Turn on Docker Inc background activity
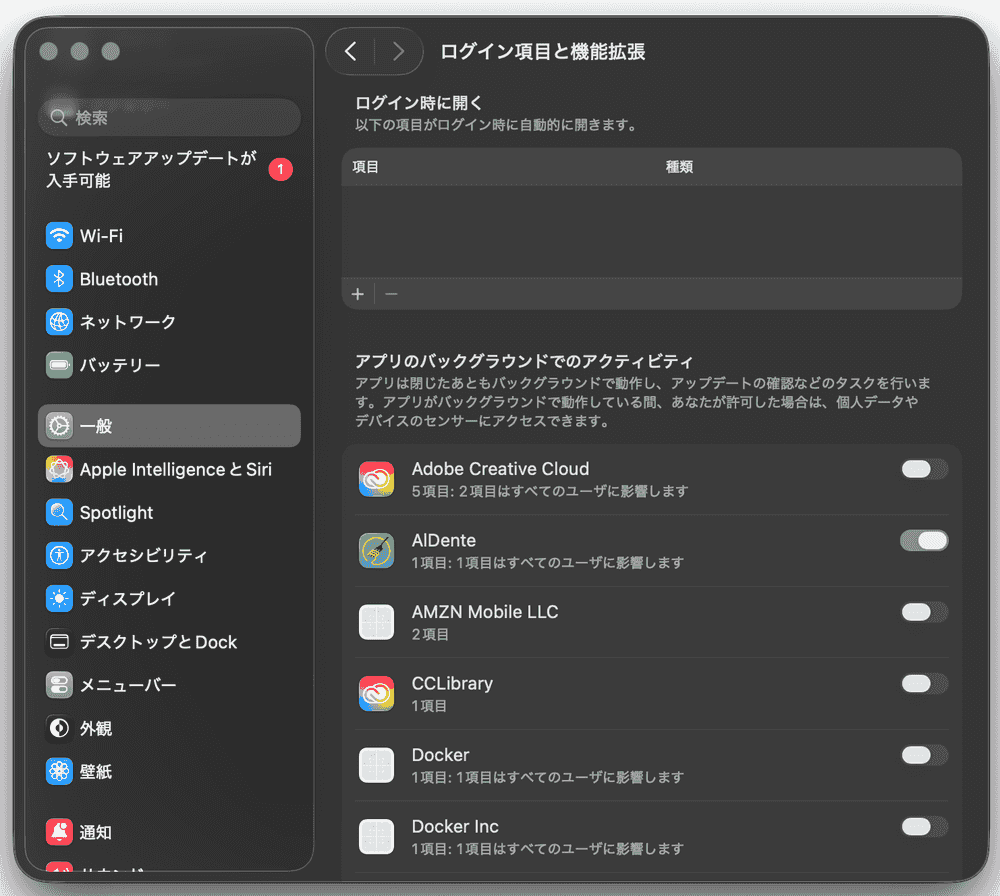This screenshot has height=896, width=1000. click(x=924, y=826)
